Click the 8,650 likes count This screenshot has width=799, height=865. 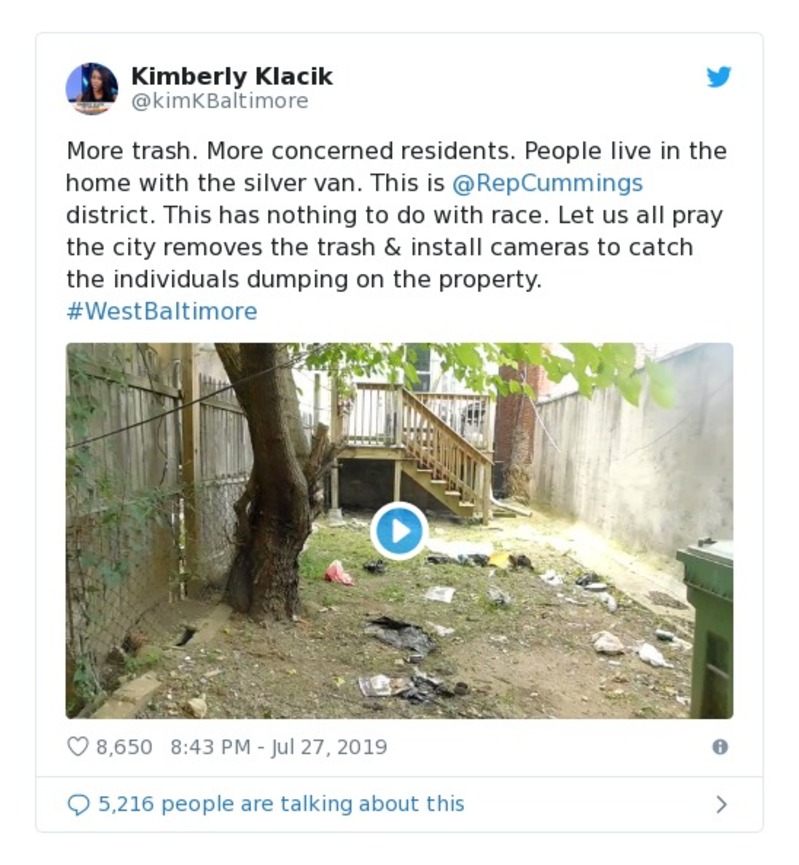[x=124, y=747]
